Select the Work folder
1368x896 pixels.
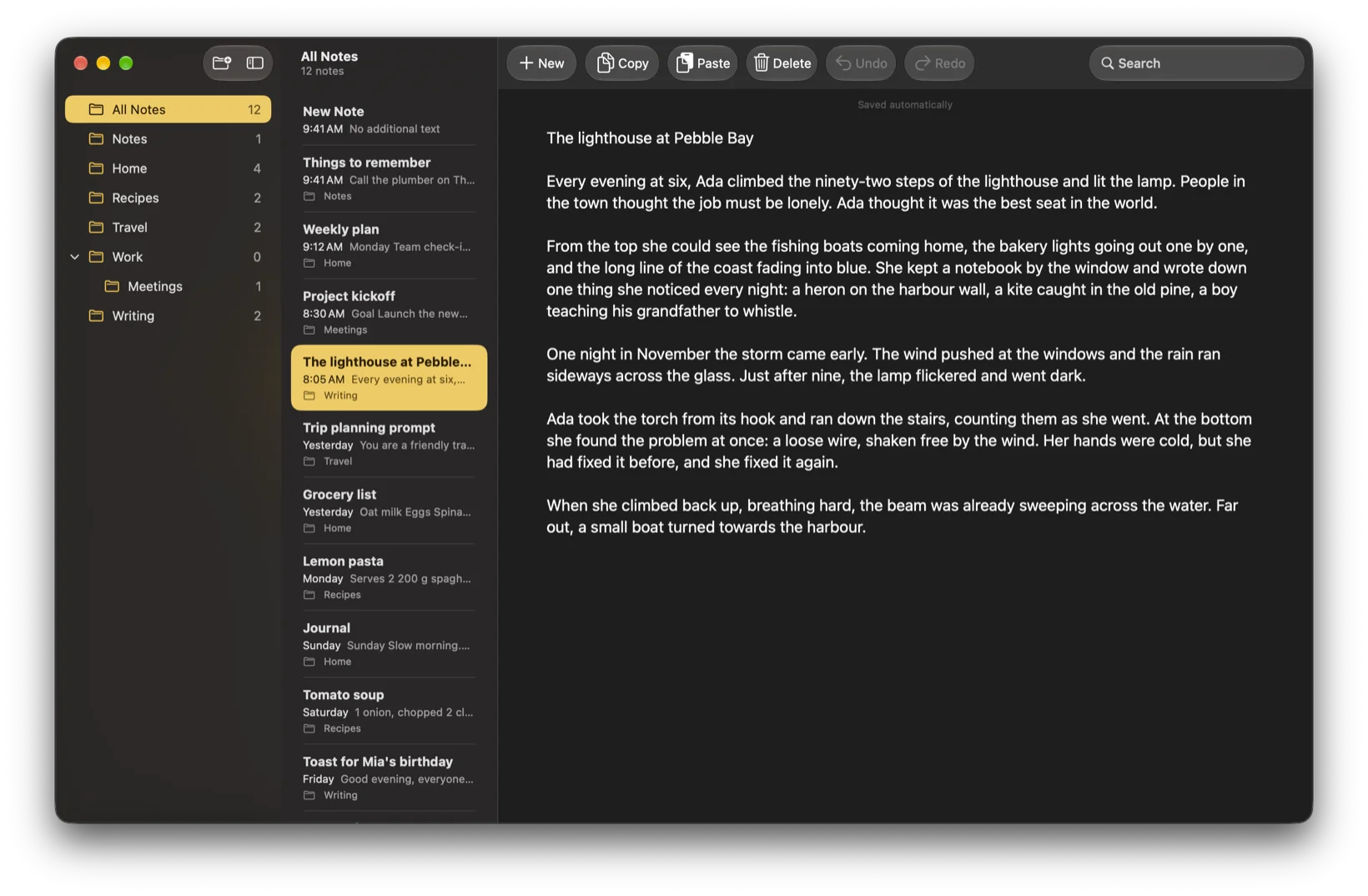[x=168, y=257]
